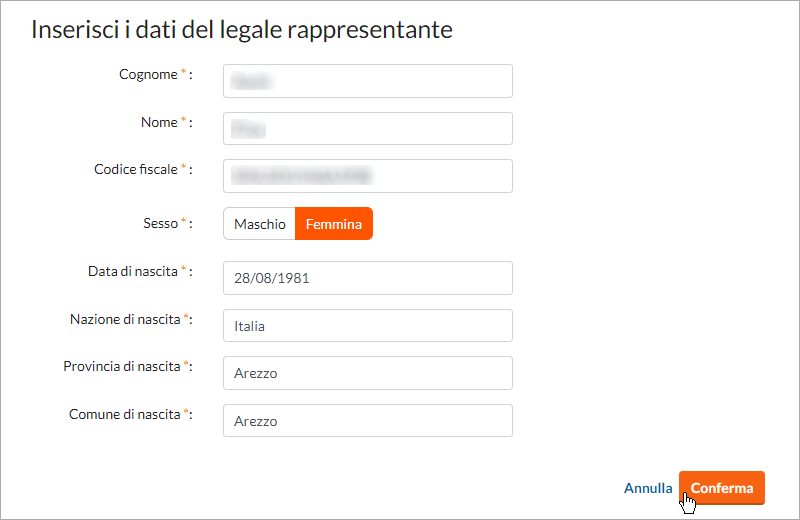Focus the Nome text box
This screenshot has width=800, height=520.
click(x=368, y=129)
